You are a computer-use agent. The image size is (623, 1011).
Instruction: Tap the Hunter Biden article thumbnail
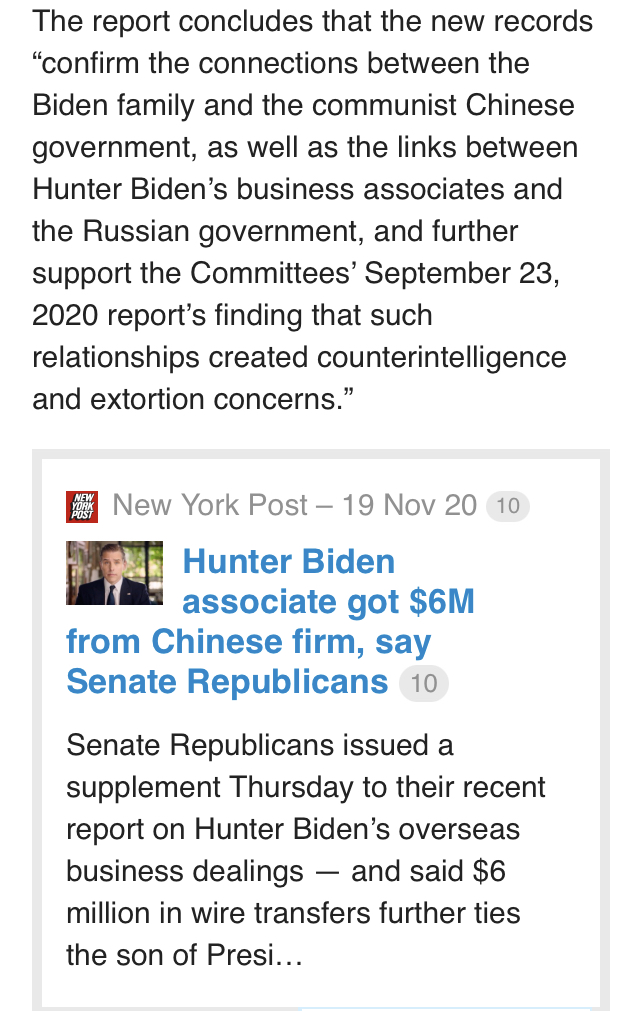[114, 573]
